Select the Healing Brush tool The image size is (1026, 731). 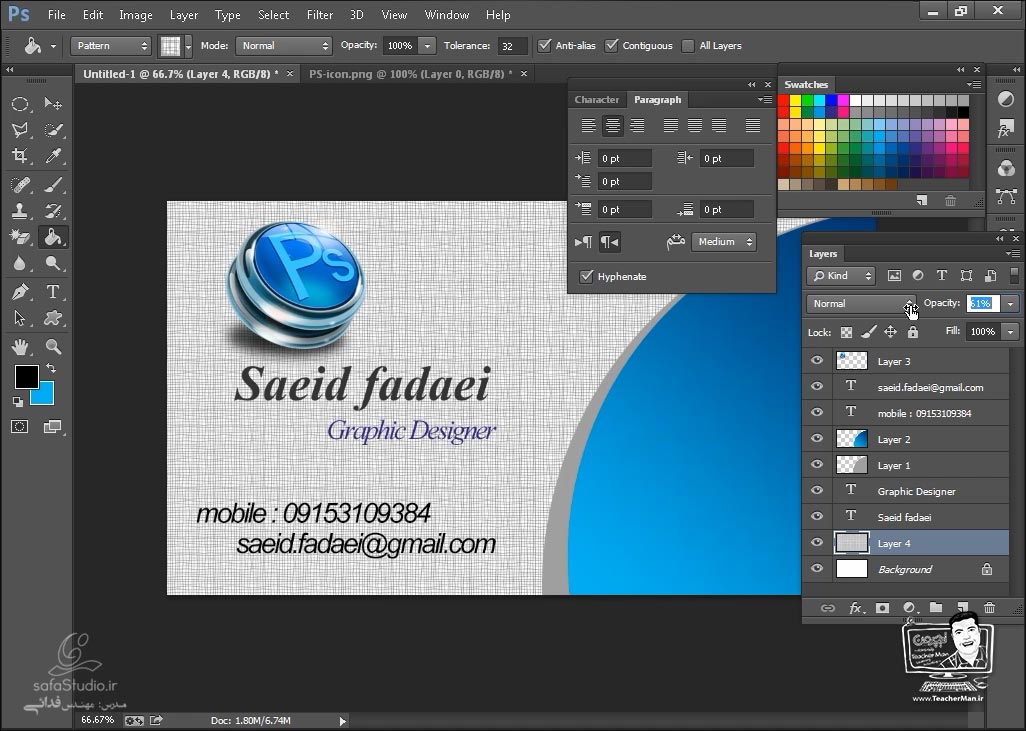coord(20,185)
